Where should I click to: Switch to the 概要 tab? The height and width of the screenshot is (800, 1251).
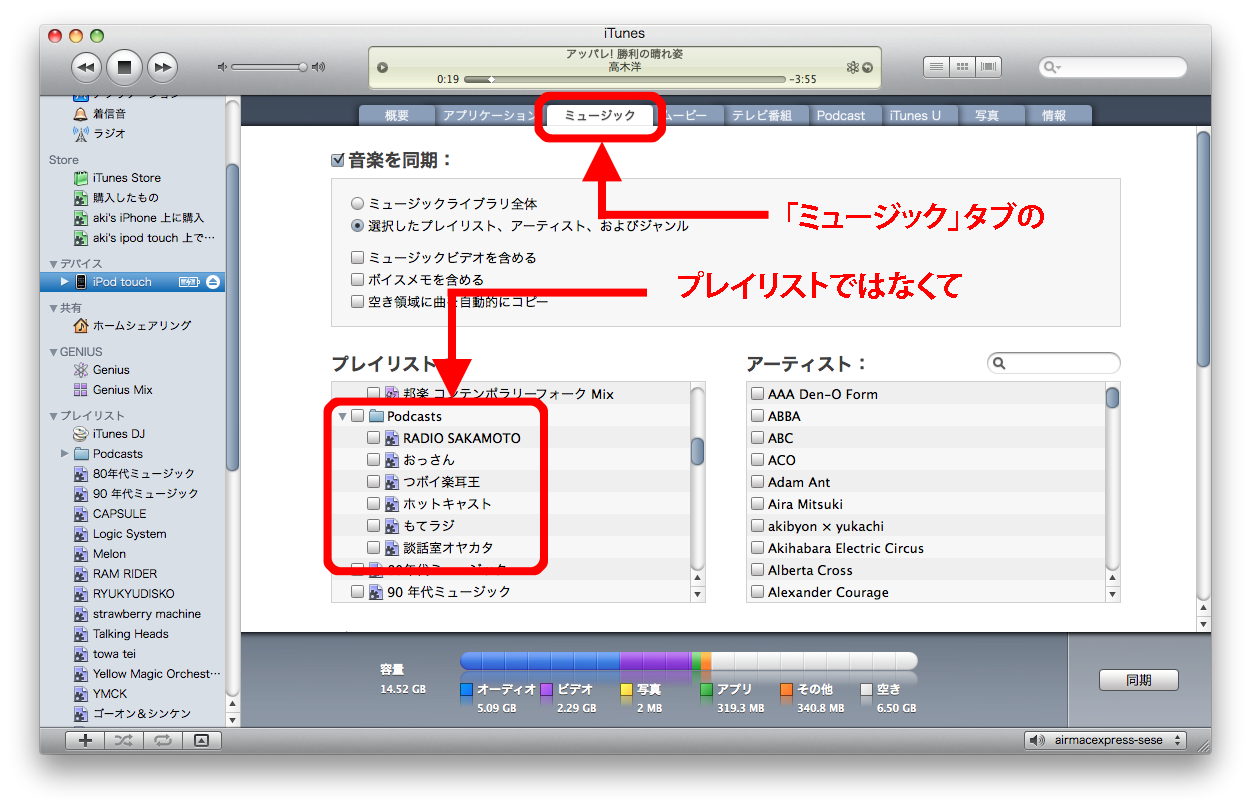pos(397,115)
